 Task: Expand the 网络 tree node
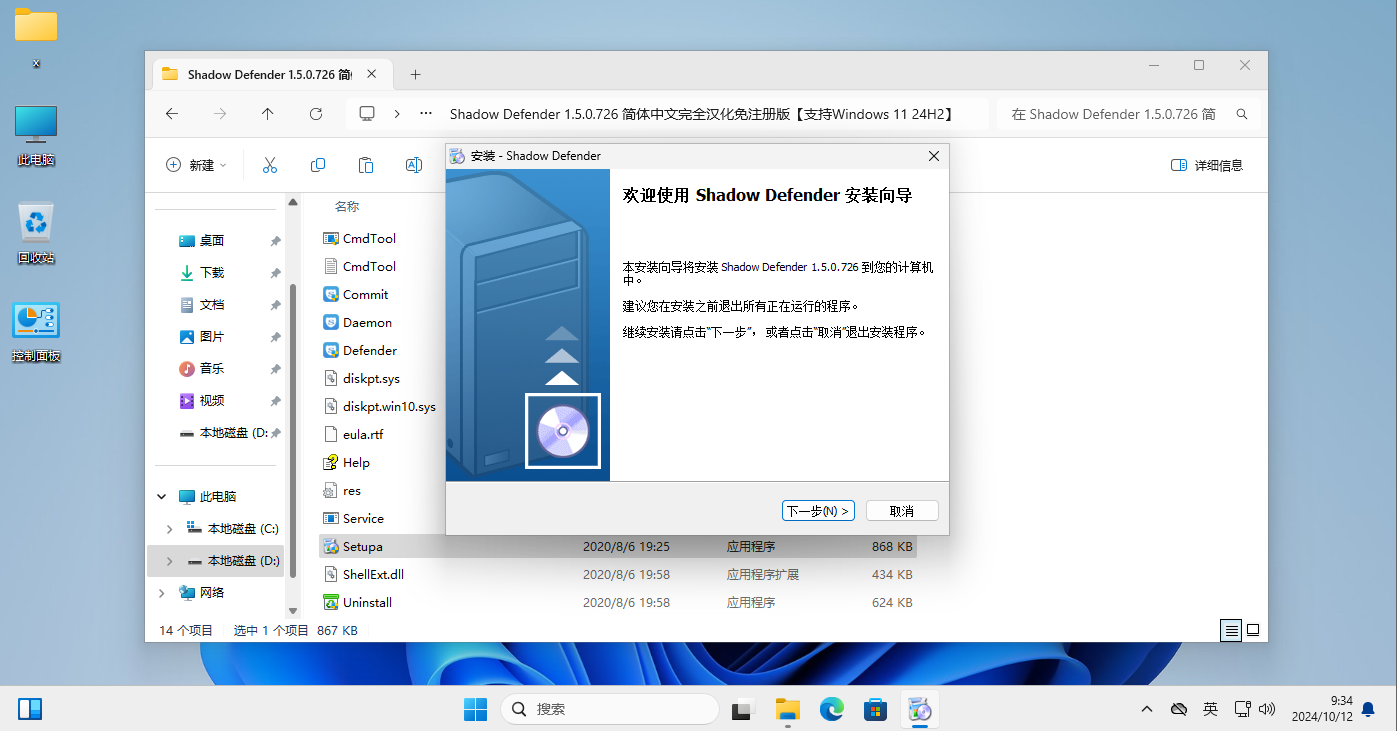point(162,593)
